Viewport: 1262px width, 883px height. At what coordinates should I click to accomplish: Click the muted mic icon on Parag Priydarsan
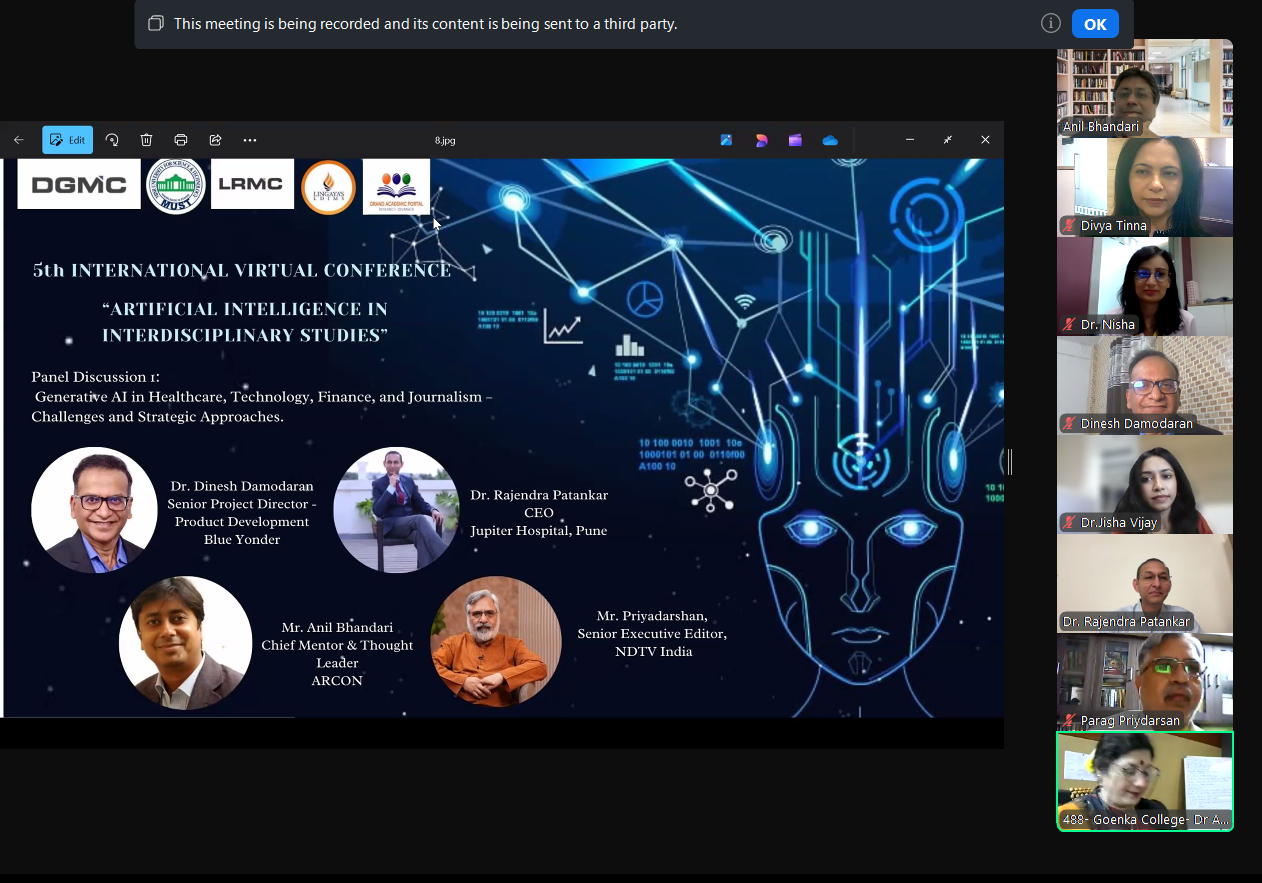1069,721
